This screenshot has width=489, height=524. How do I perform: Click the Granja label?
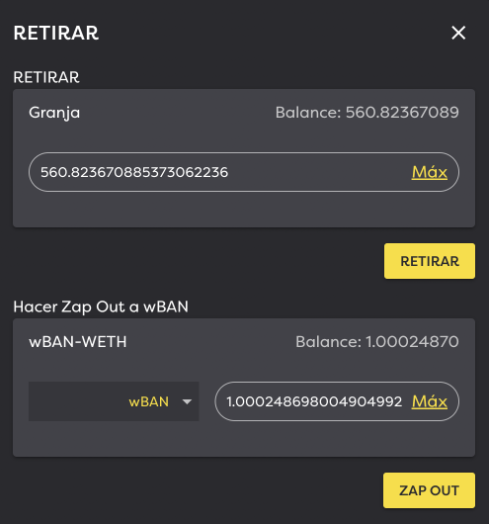(54, 113)
